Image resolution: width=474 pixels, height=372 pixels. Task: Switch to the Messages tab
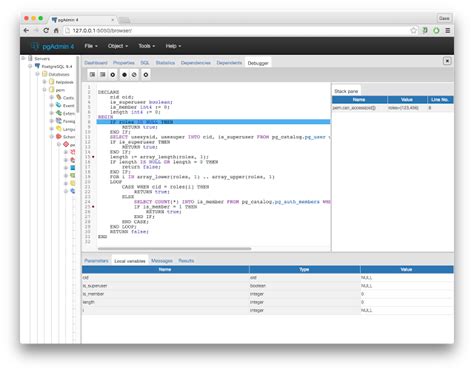(162, 261)
